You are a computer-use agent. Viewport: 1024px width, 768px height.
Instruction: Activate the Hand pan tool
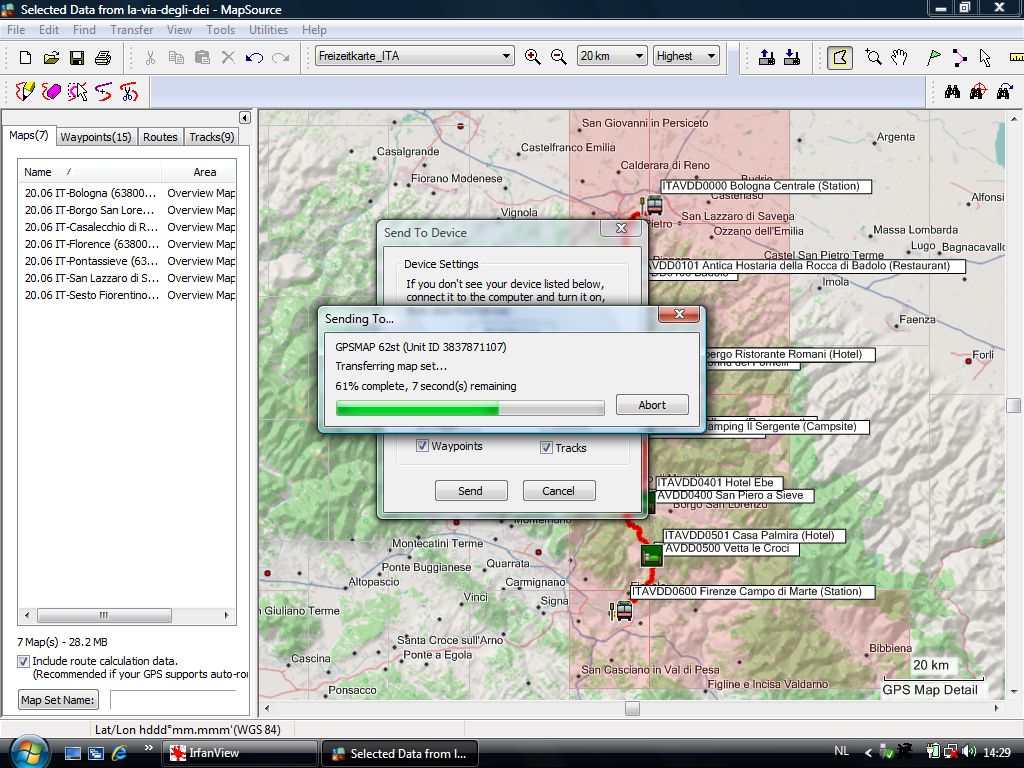(x=899, y=57)
